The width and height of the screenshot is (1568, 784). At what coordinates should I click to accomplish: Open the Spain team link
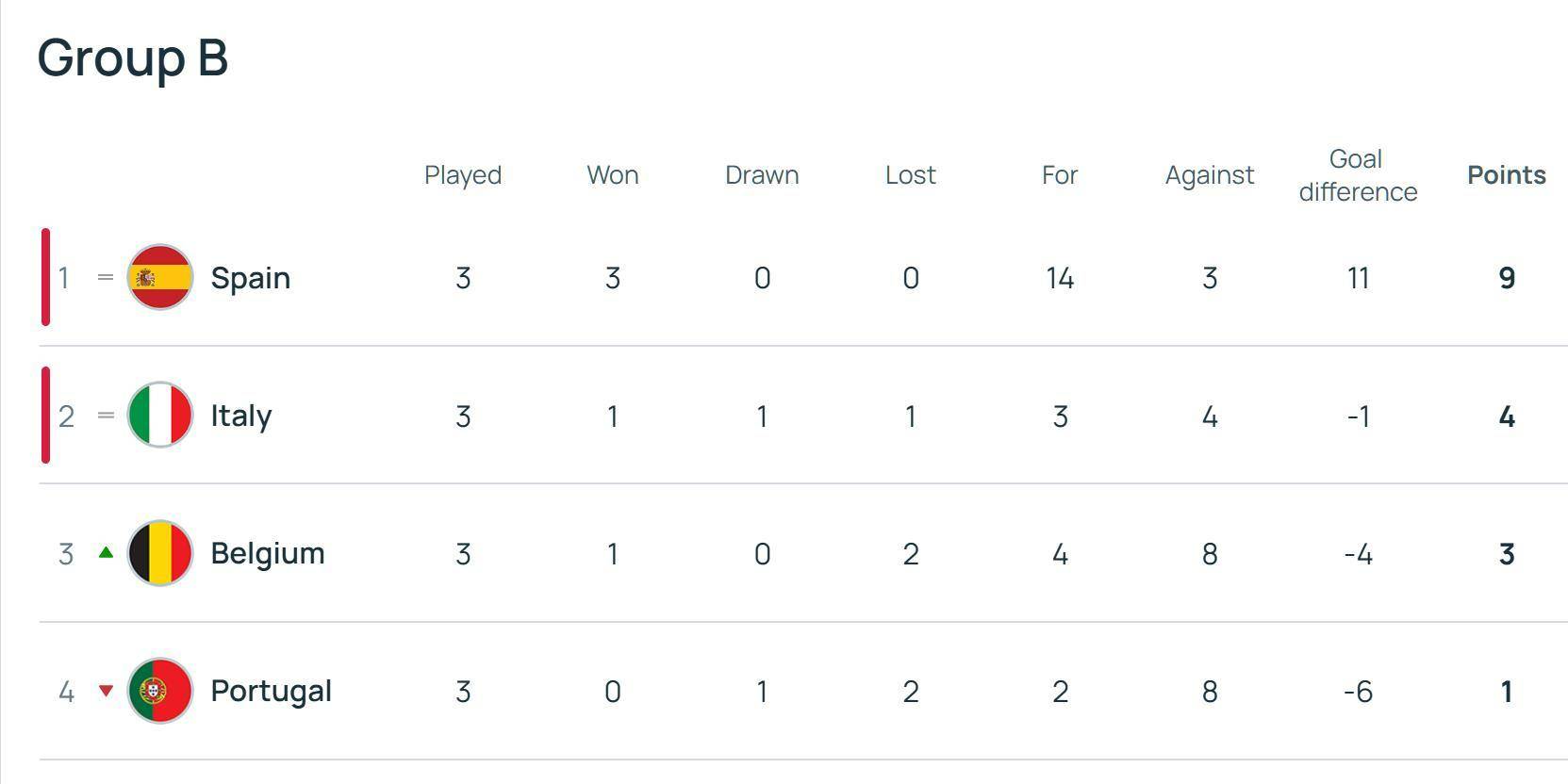pyautogui.click(x=250, y=278)
